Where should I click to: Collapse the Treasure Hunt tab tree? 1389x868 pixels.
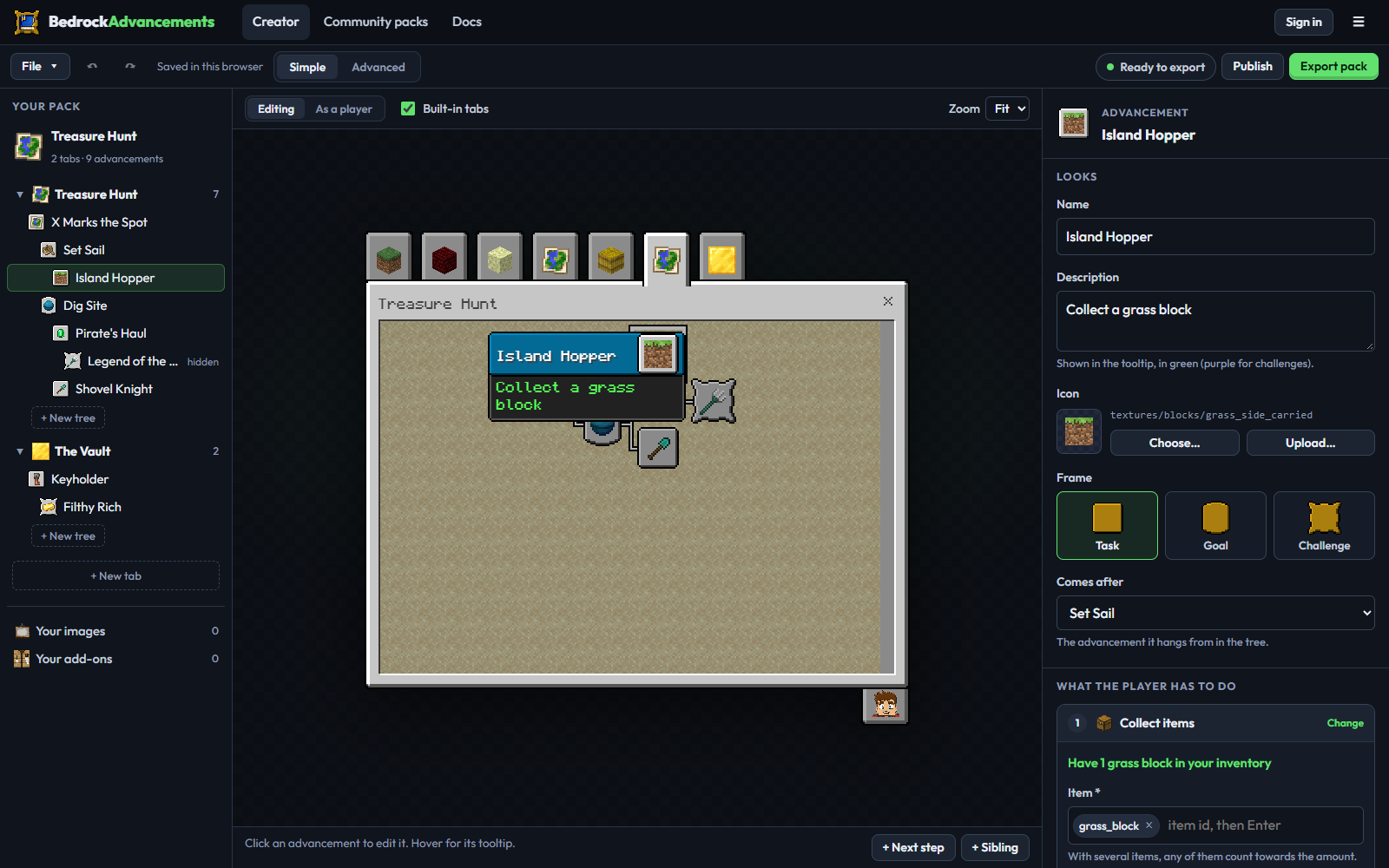[x=20, y=194]
